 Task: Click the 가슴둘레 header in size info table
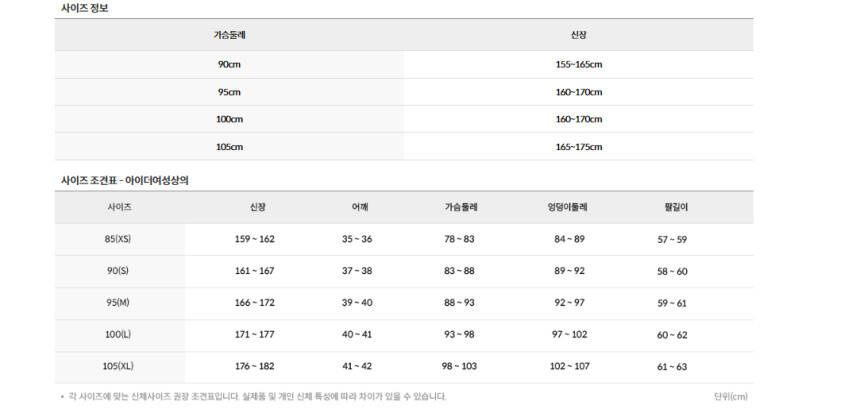point(229,35)
